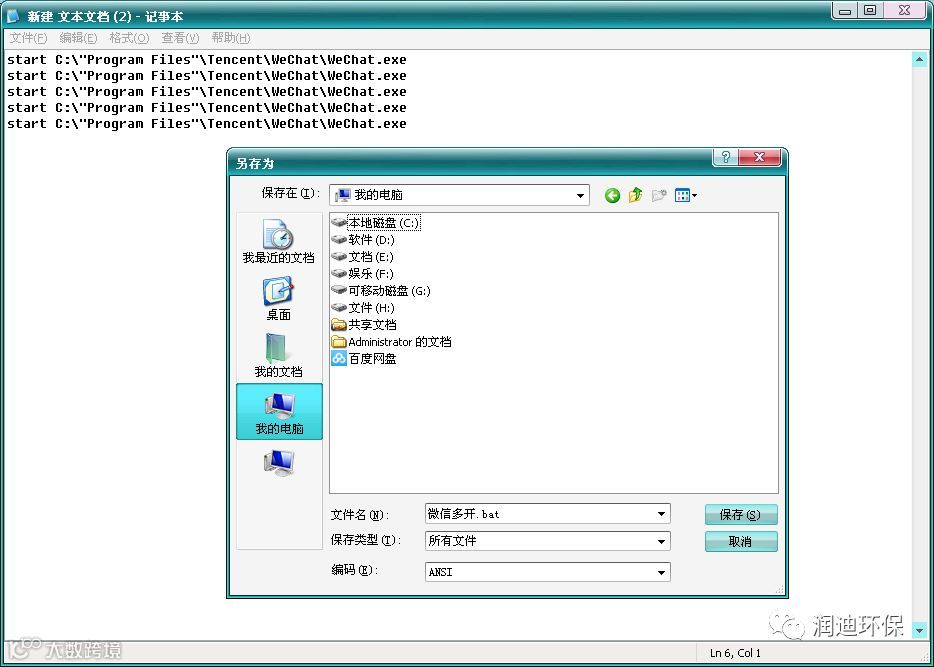Click the Notepad icon in title bar
This screenshot has width=934, height=667.
click(13, 16)
